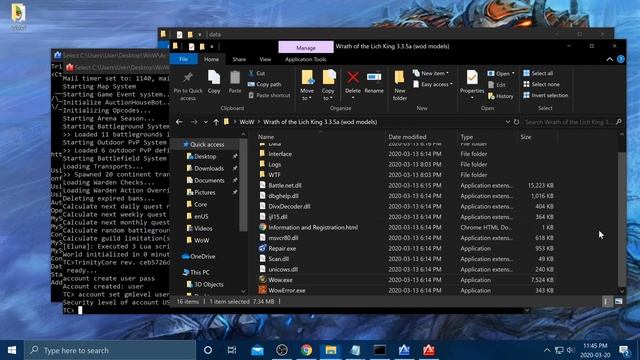The width and height of the screenshot is (640, 360).
Task: Click the History command
Action: [x=500, y=96]
